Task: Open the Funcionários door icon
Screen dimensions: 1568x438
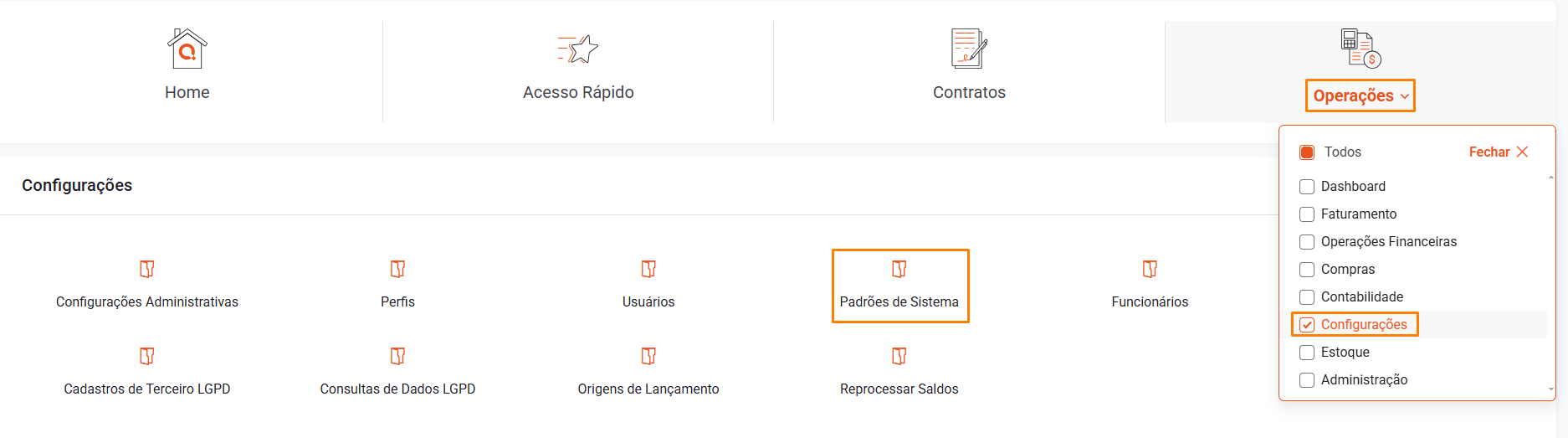Action: pos(1150,269)
